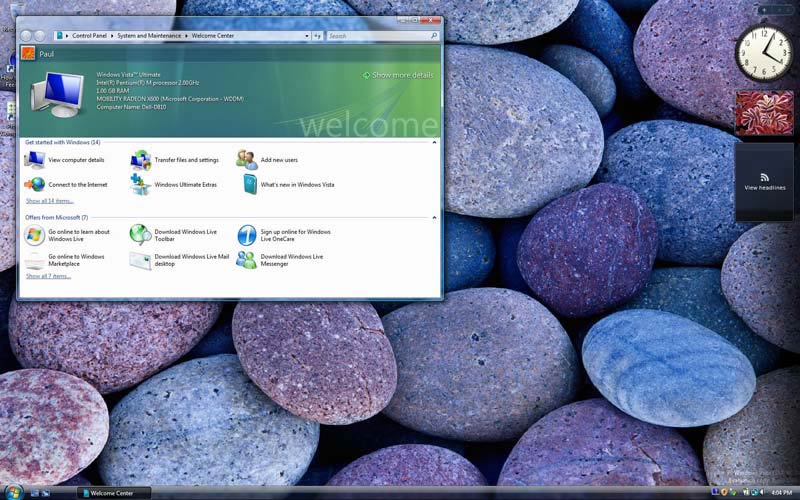Collapse the Offers from Microsoft section
Screen dimensions: 800x500
point(434,217)
